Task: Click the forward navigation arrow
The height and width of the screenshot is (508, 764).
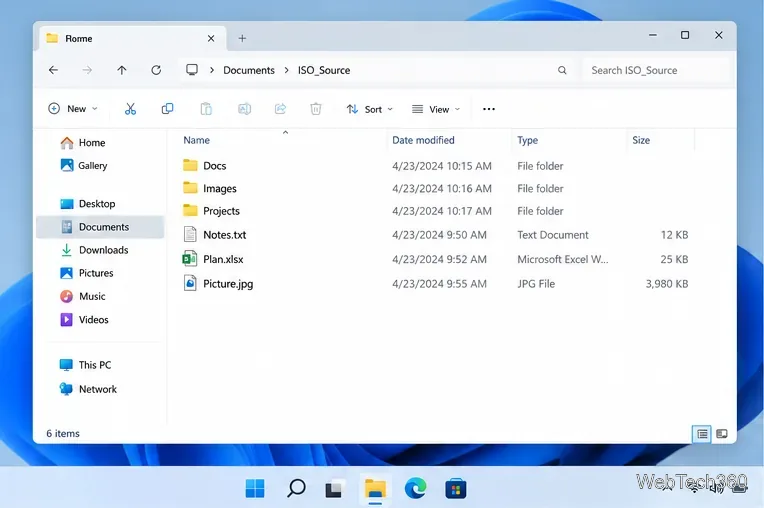Action: pos(87,70)
